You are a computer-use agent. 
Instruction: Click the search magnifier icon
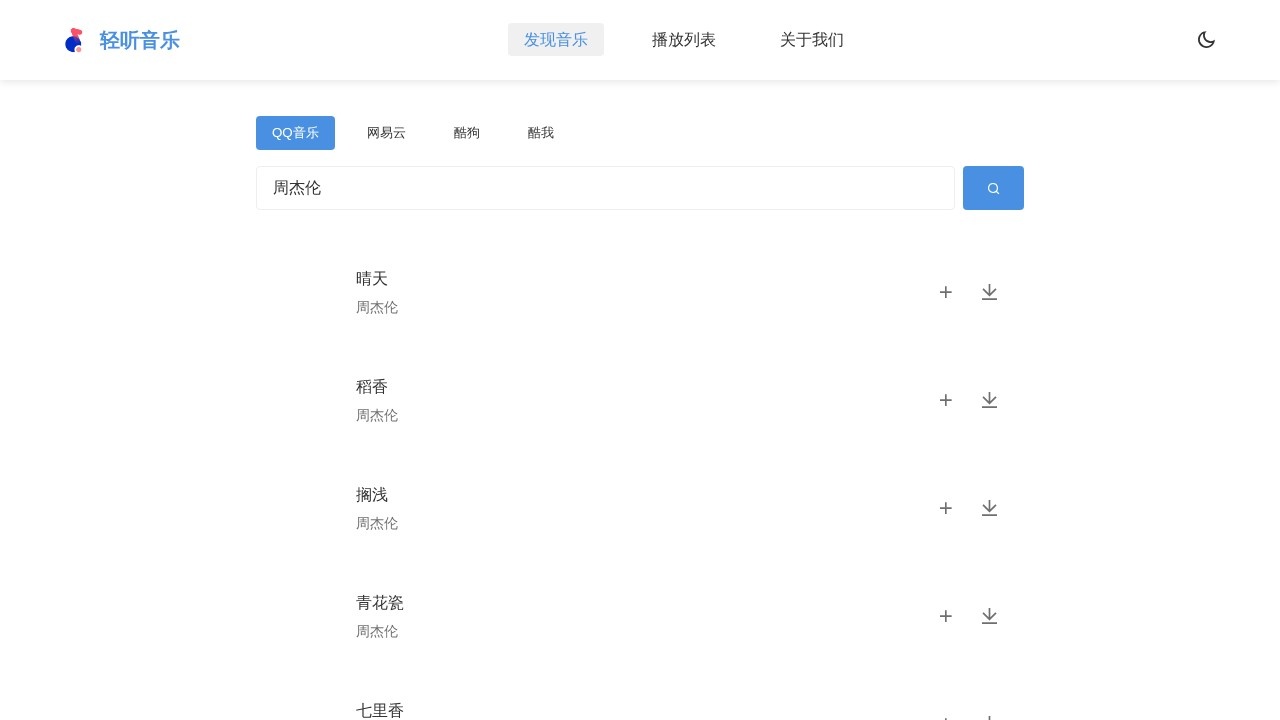click(x=993, y=188)
